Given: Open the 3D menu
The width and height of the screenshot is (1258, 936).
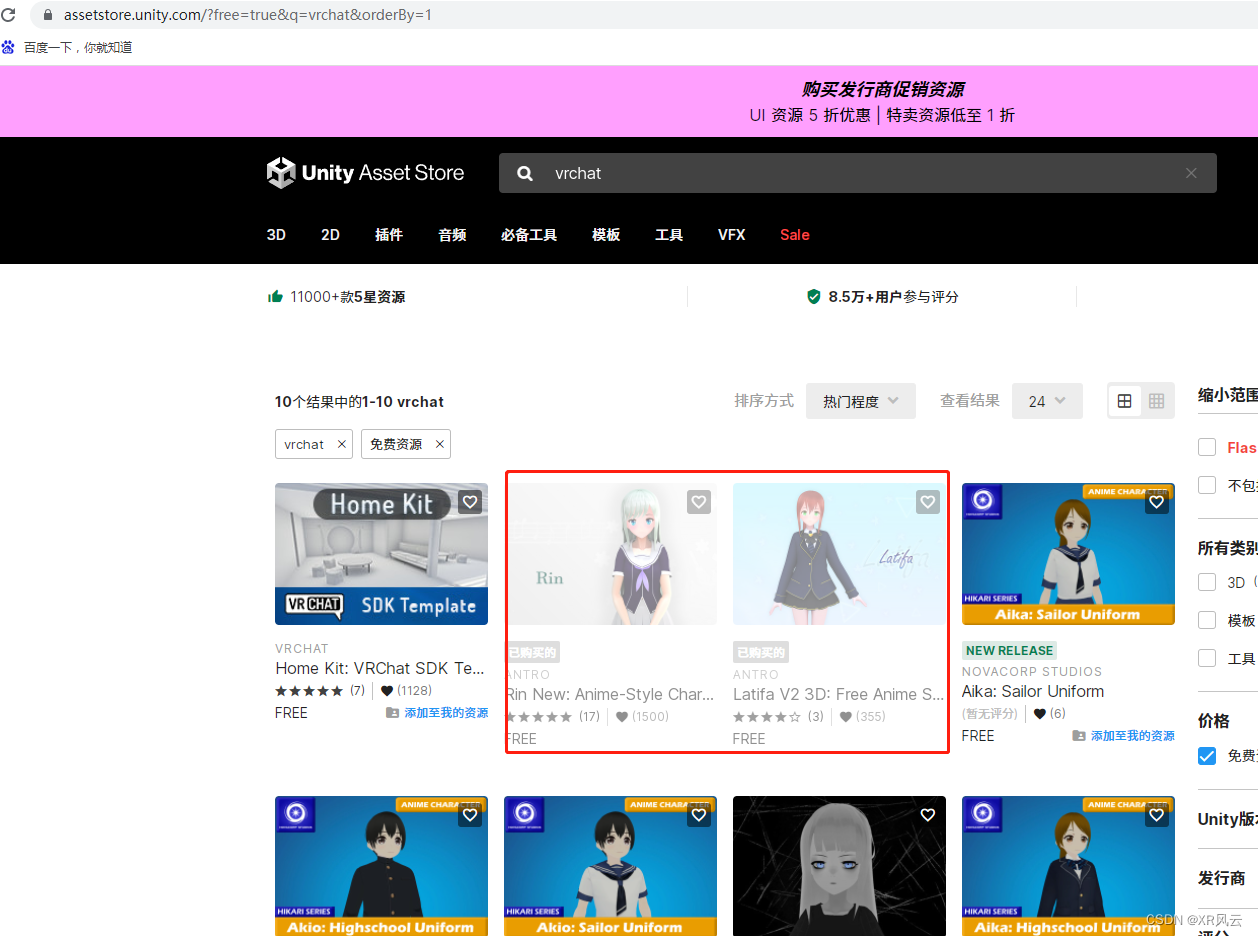Looking at the screenshot, I should click(276, 235).
